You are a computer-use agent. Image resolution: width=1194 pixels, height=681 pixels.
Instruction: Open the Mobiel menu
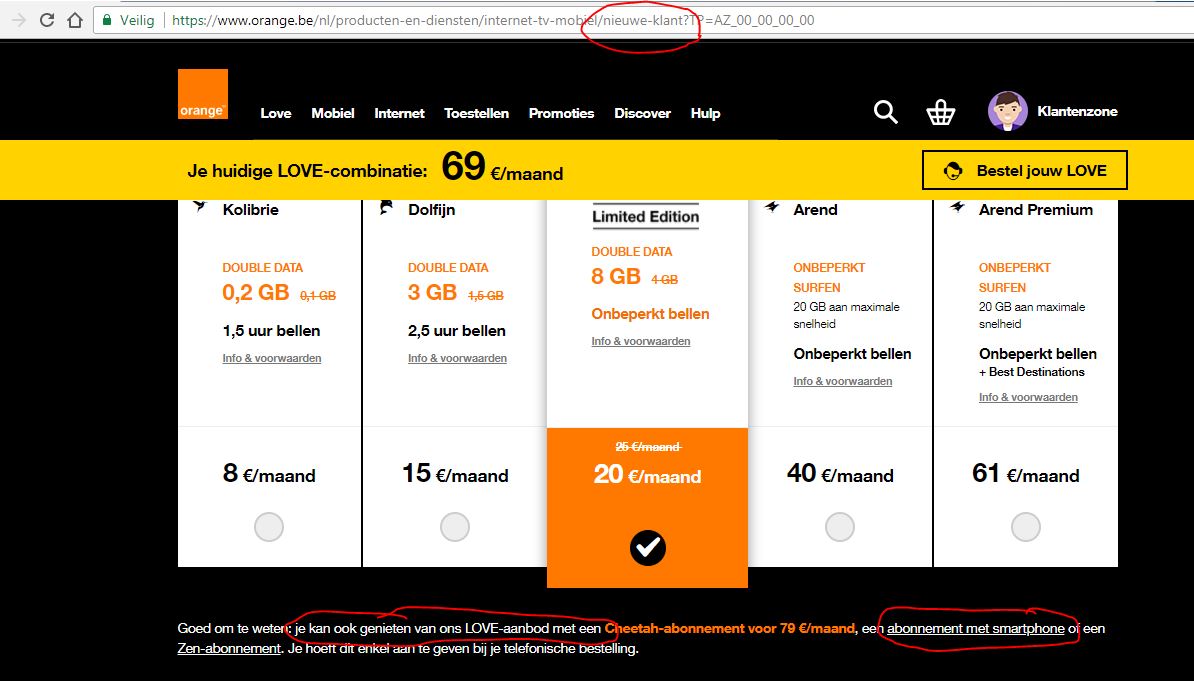[x=333, y=114]
